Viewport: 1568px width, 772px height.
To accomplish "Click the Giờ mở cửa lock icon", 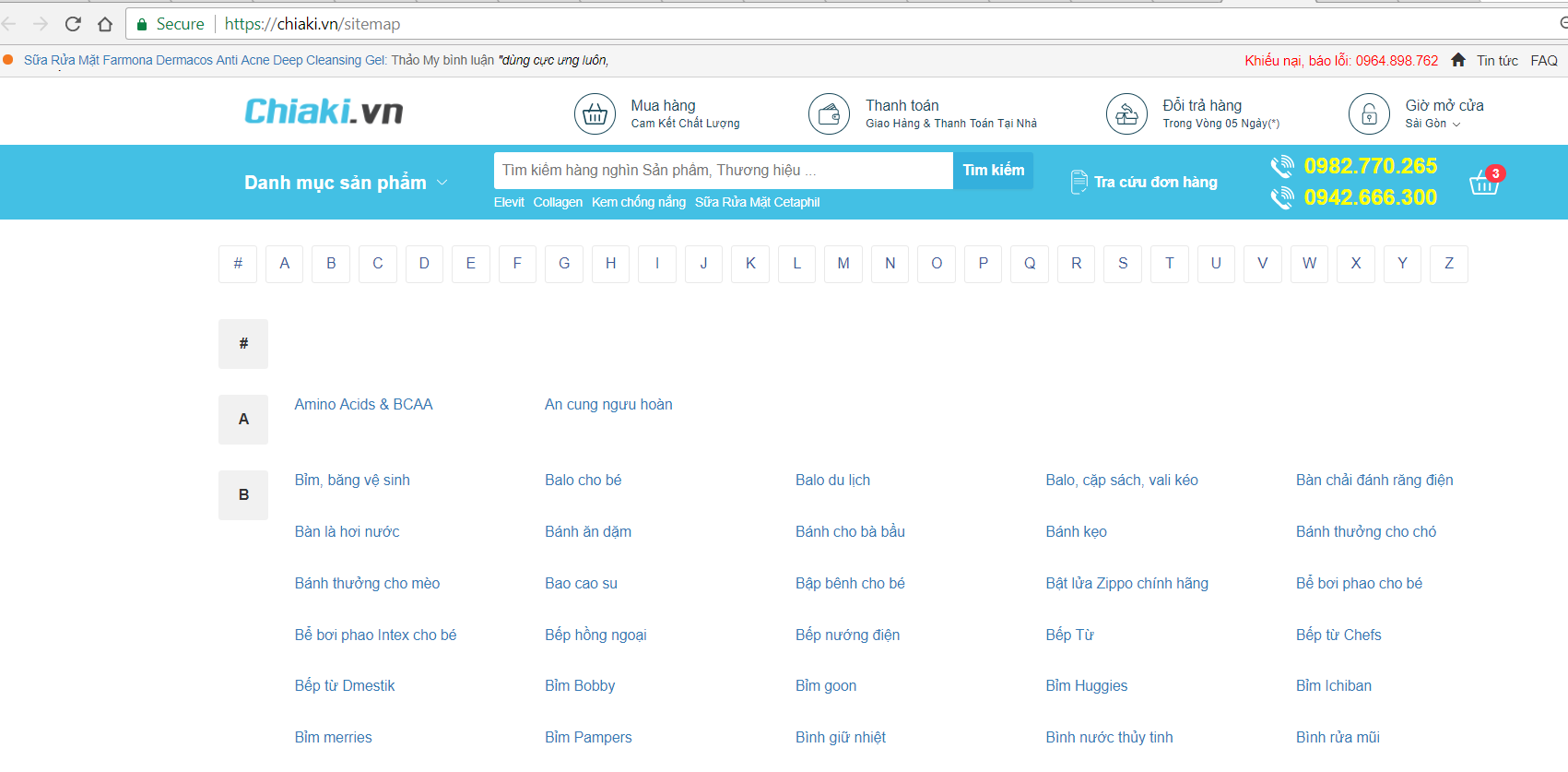I will pos(1370,114).
